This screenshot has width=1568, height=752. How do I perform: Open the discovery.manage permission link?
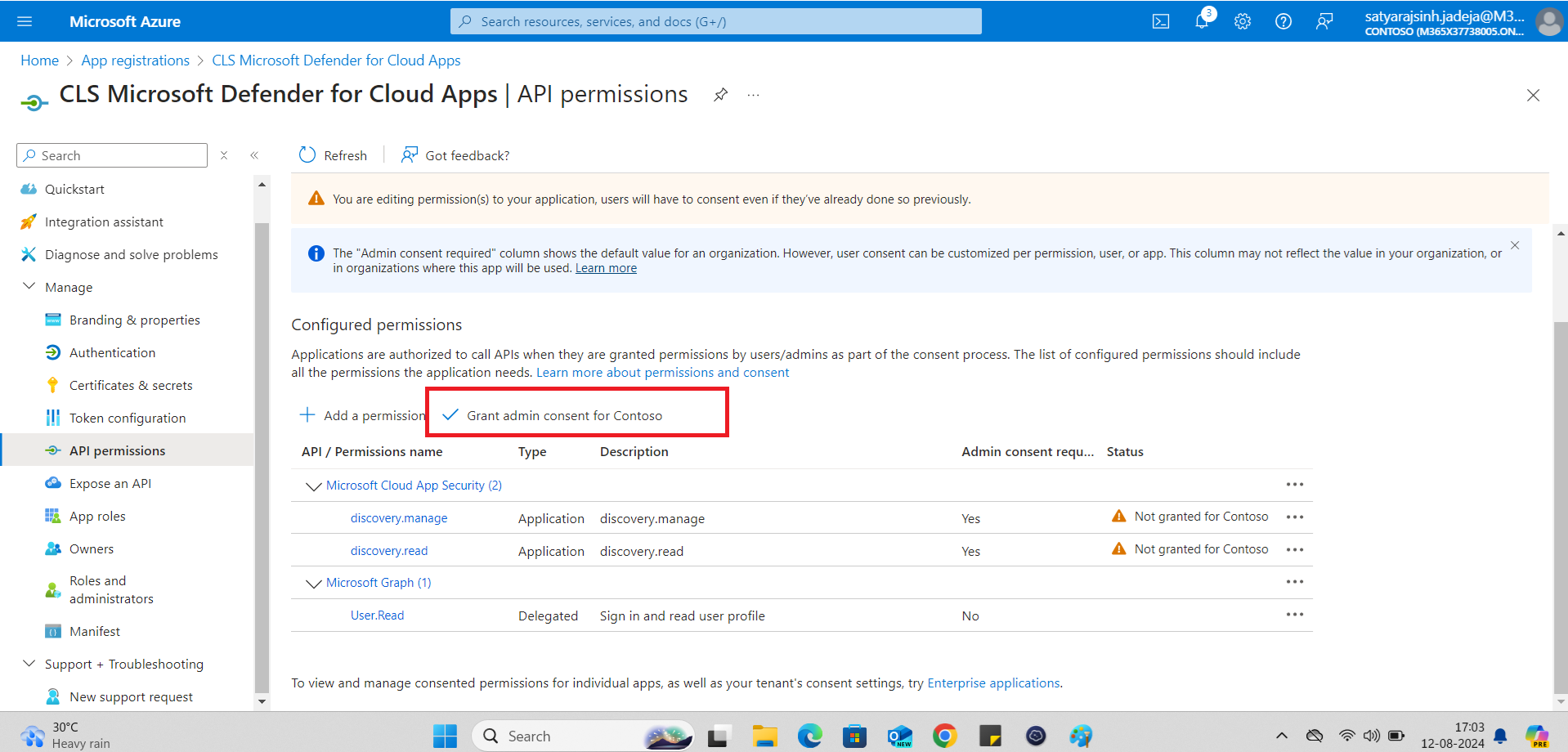coord(399,518)
